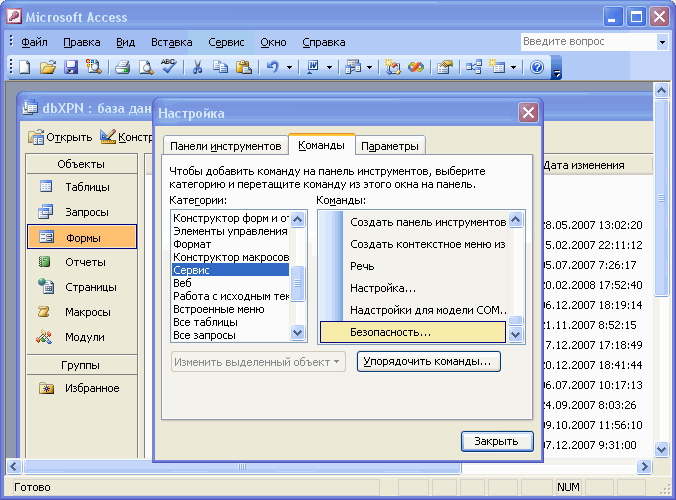Open the Вставка menu

point(172,42)
